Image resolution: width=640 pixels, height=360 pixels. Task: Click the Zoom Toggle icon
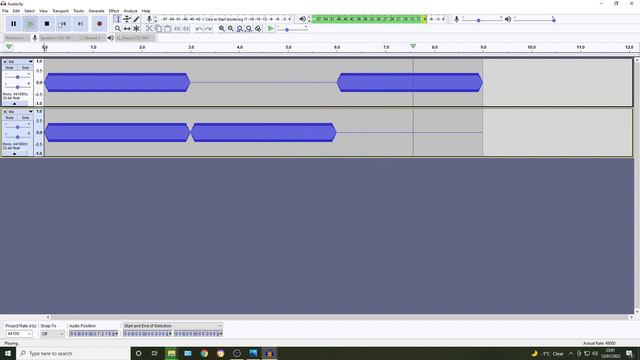tap(258, 29)
